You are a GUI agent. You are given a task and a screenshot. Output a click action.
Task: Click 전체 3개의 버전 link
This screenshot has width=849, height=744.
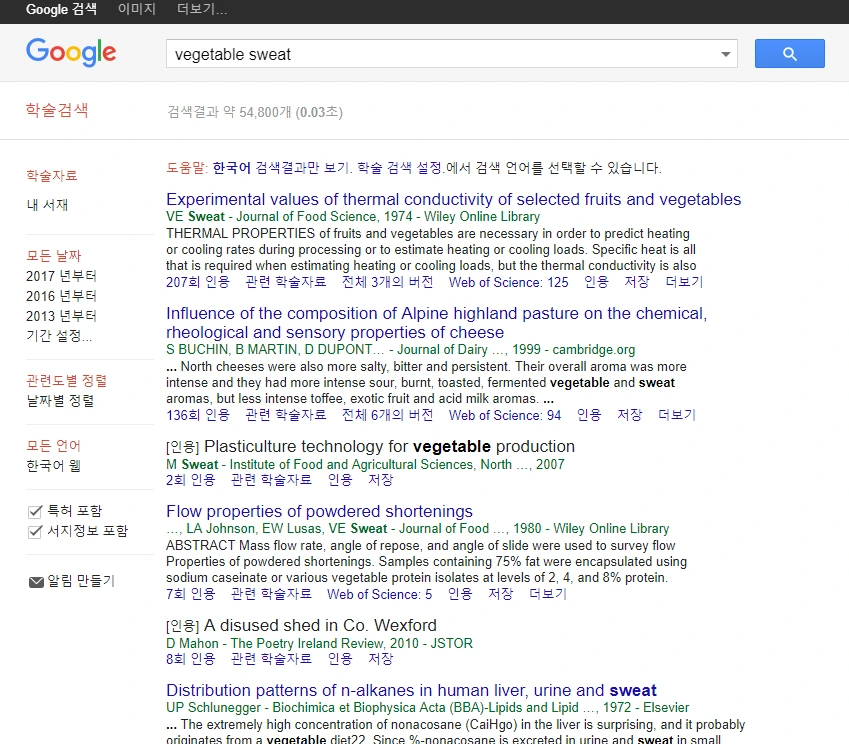point(387,282)
